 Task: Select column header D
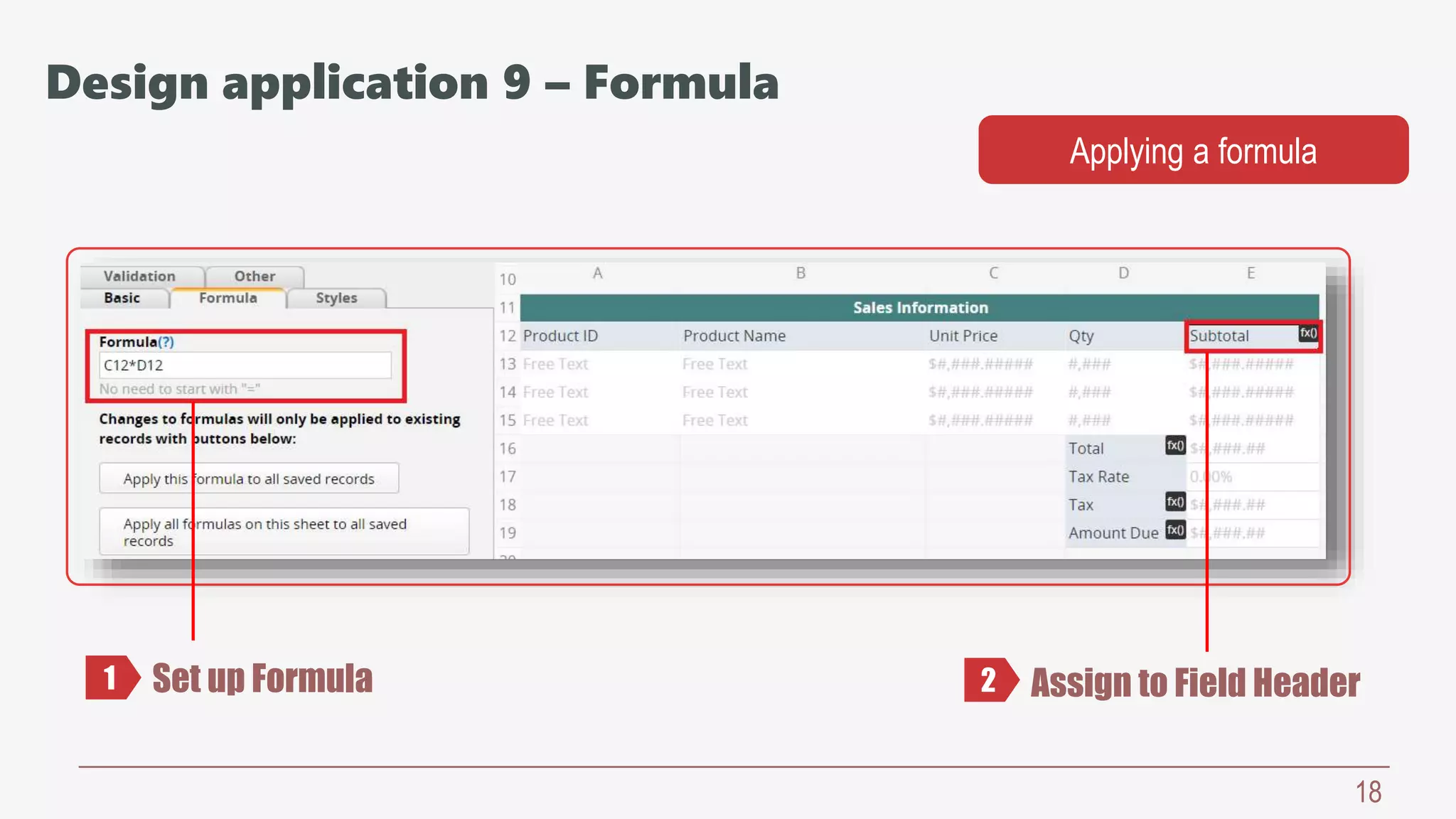[1124, 273]
